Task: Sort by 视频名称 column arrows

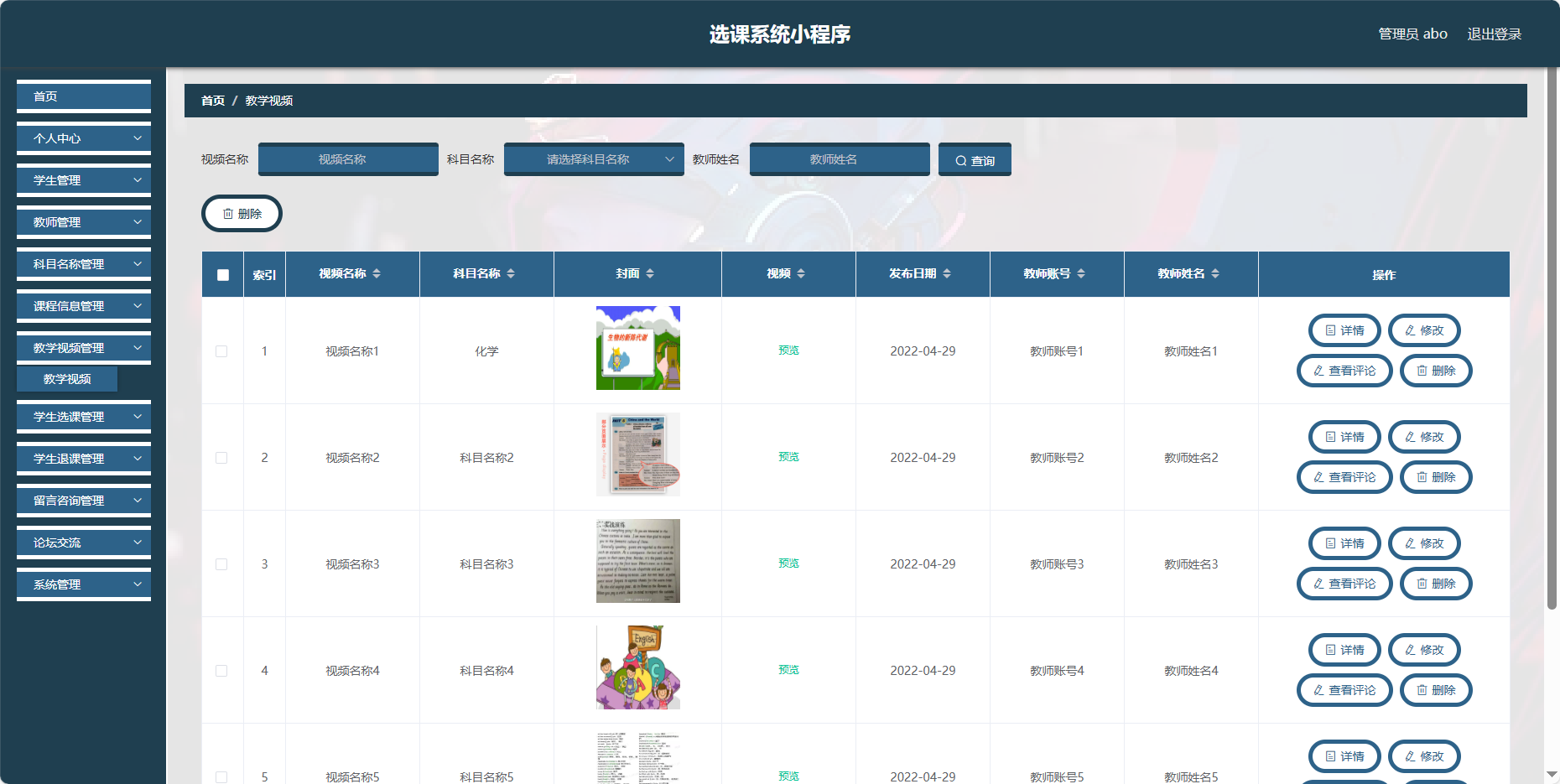Action: (x=377, y=273)
